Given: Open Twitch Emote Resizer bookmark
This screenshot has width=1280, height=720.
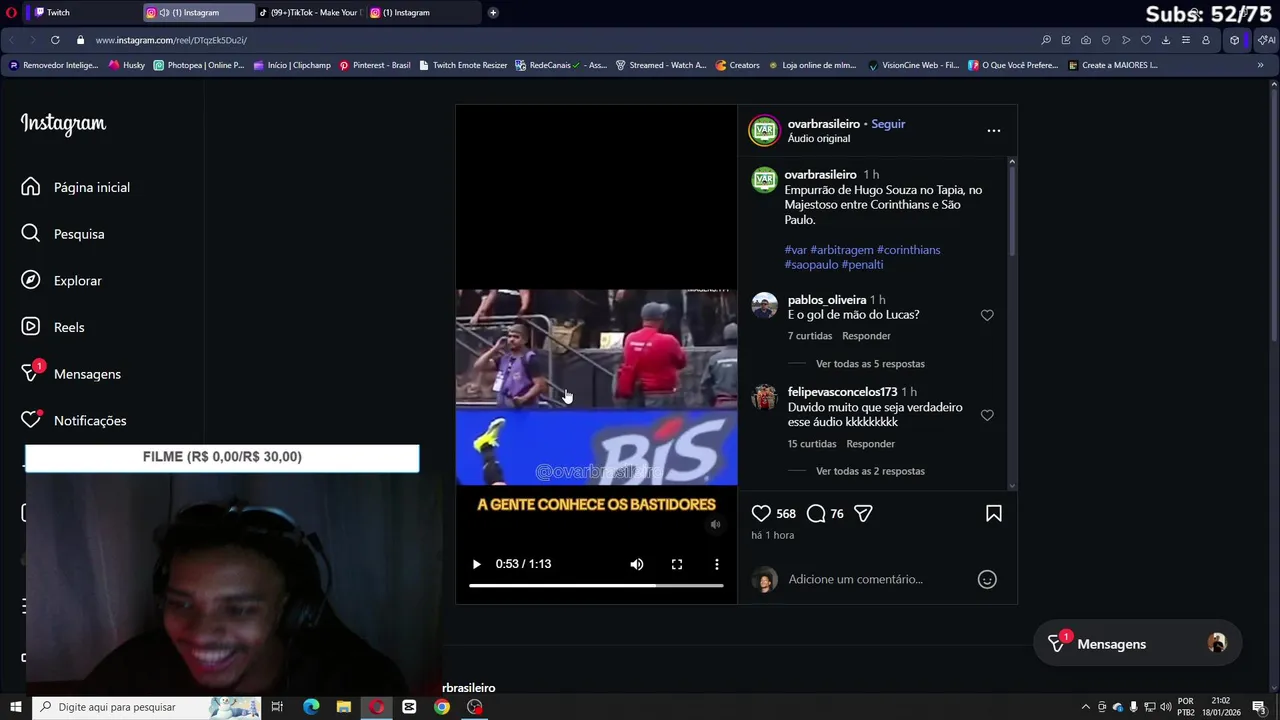Looking at the screenshot, I should click(x=463, y=65).
